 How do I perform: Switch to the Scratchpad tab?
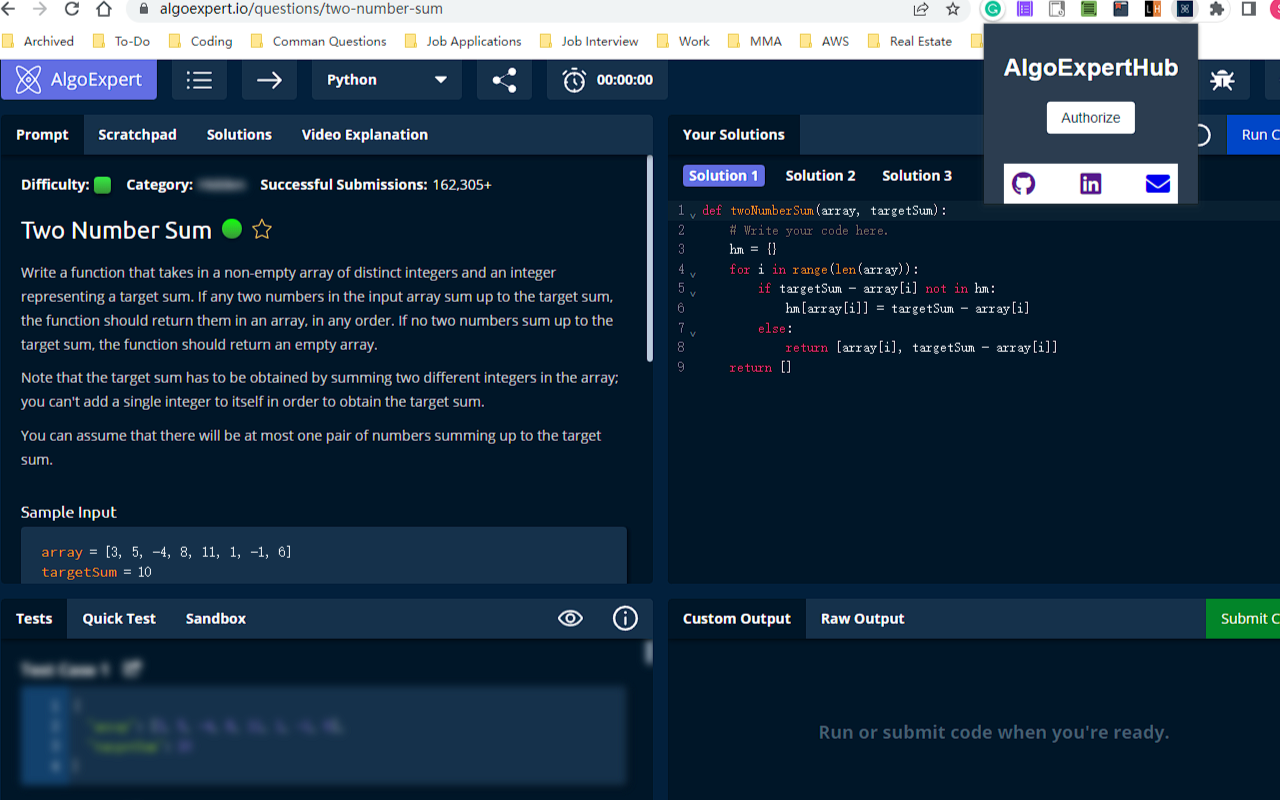click(x=137, y=135)
